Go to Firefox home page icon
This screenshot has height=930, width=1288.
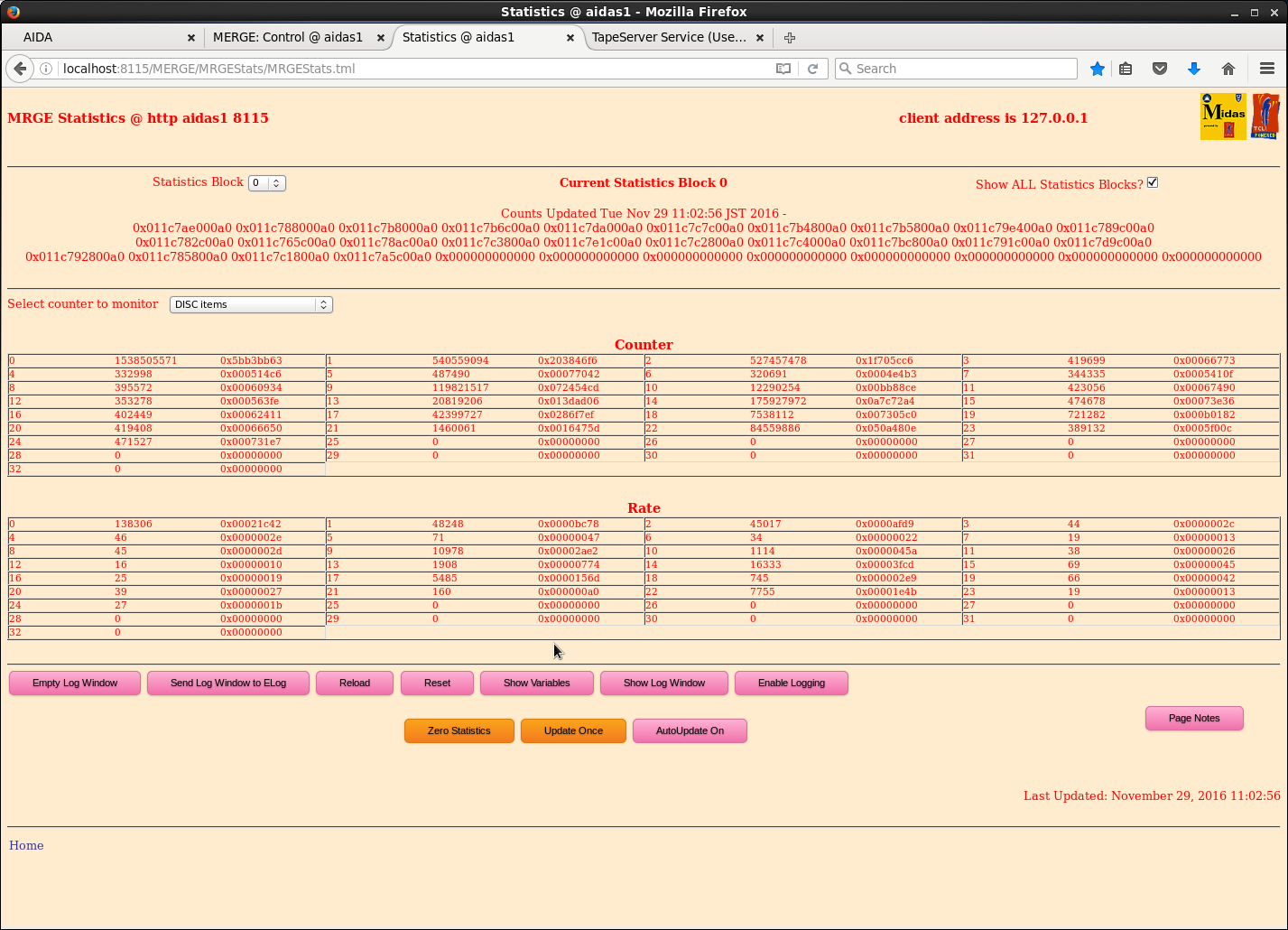[1228, 69]
